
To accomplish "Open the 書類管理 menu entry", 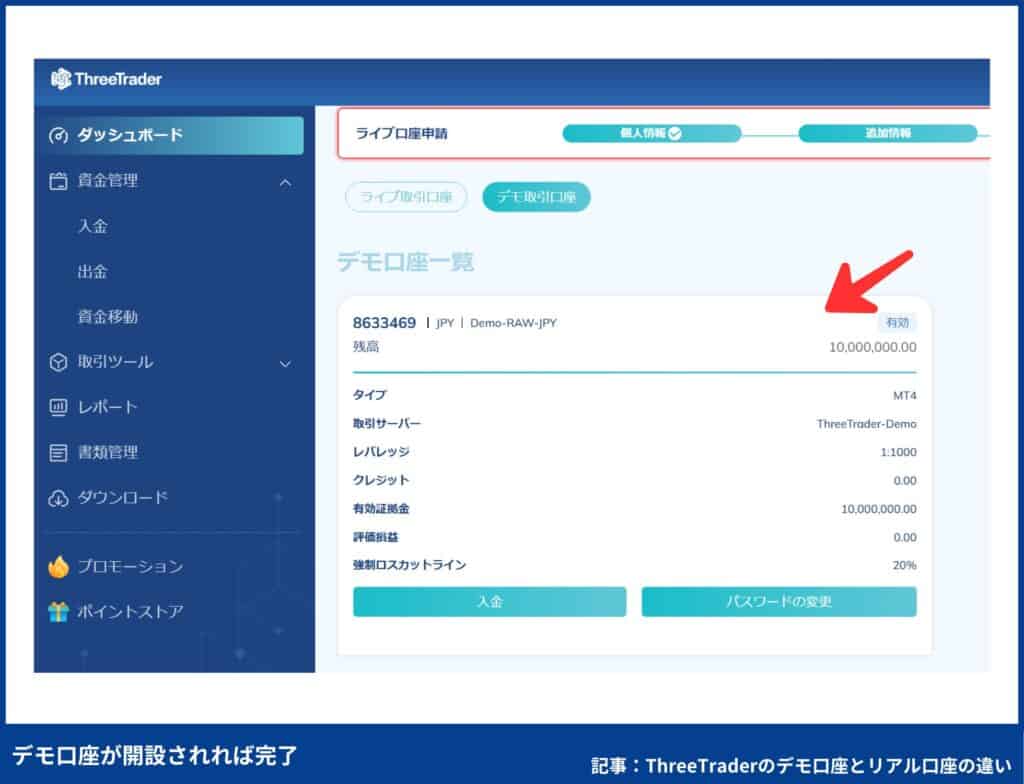I will (108, 452).
